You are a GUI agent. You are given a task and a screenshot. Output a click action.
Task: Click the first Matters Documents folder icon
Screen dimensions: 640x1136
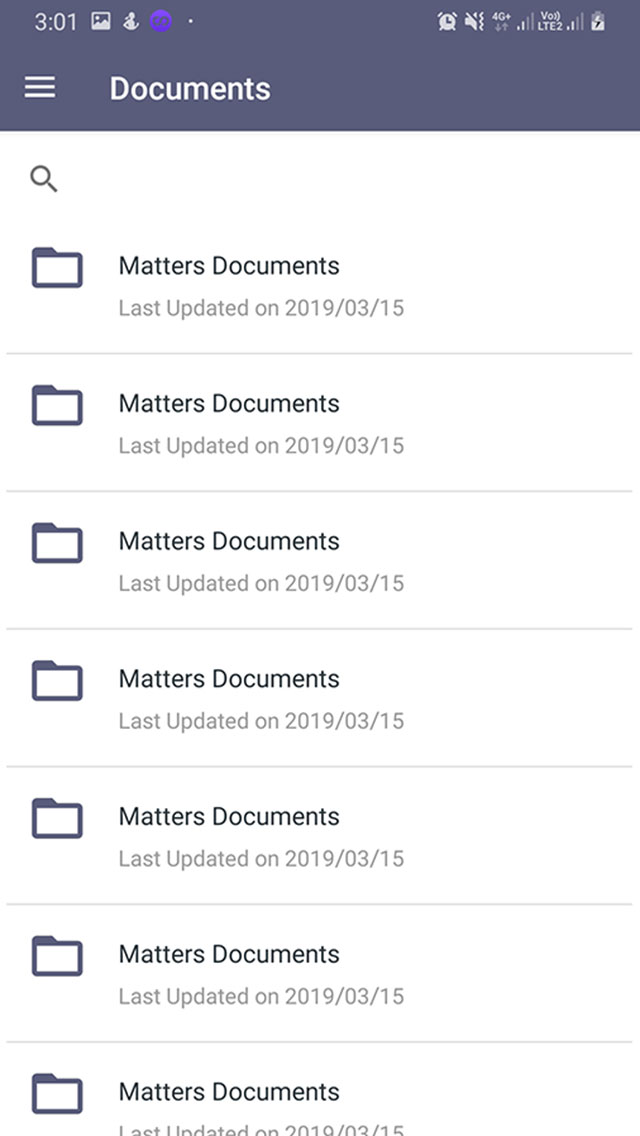(x=57, y=267)
